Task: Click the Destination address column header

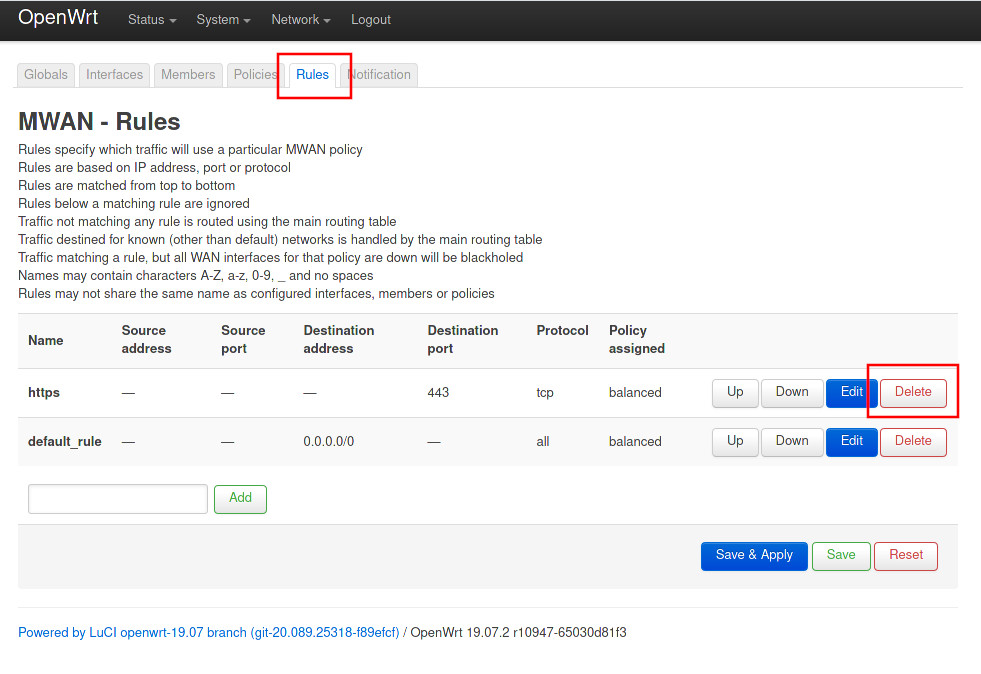Action: (x=338, y=339)
